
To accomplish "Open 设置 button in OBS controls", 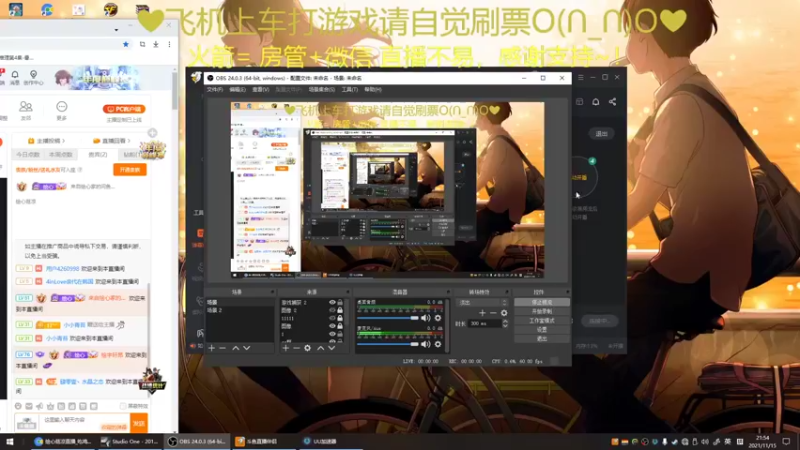I will pos(542,330).
